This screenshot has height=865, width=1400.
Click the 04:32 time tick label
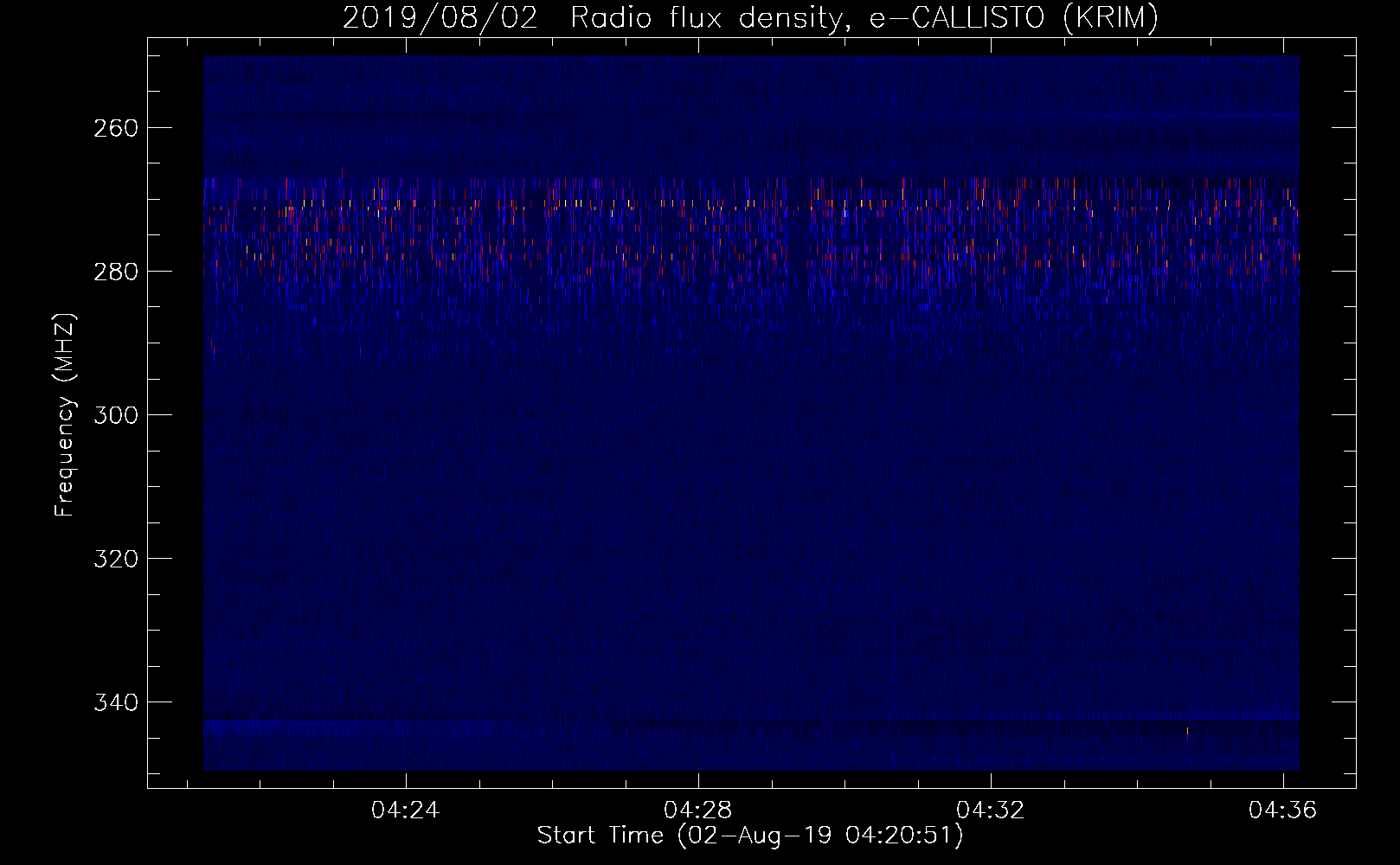pos(990,811)
